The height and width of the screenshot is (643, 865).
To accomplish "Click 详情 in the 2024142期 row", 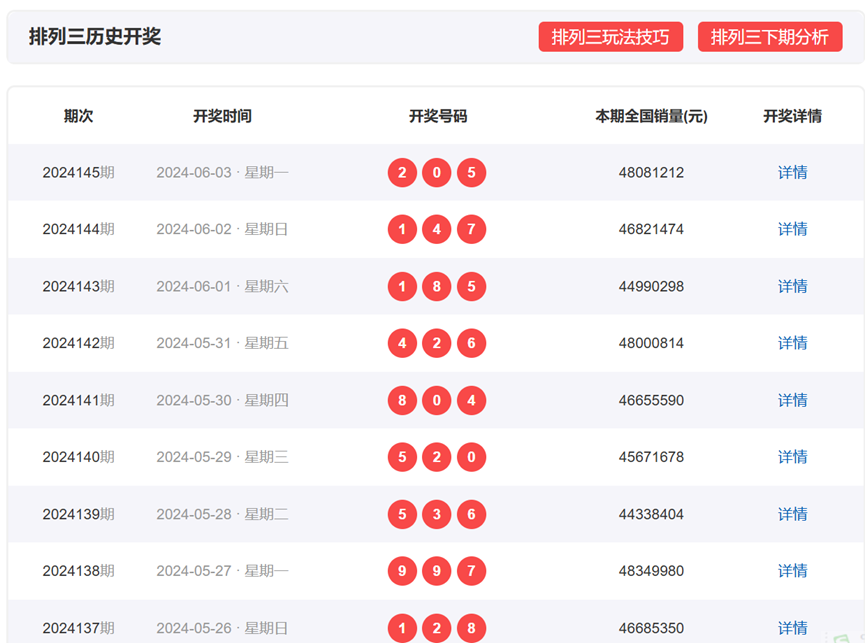I will pos(792,343).
